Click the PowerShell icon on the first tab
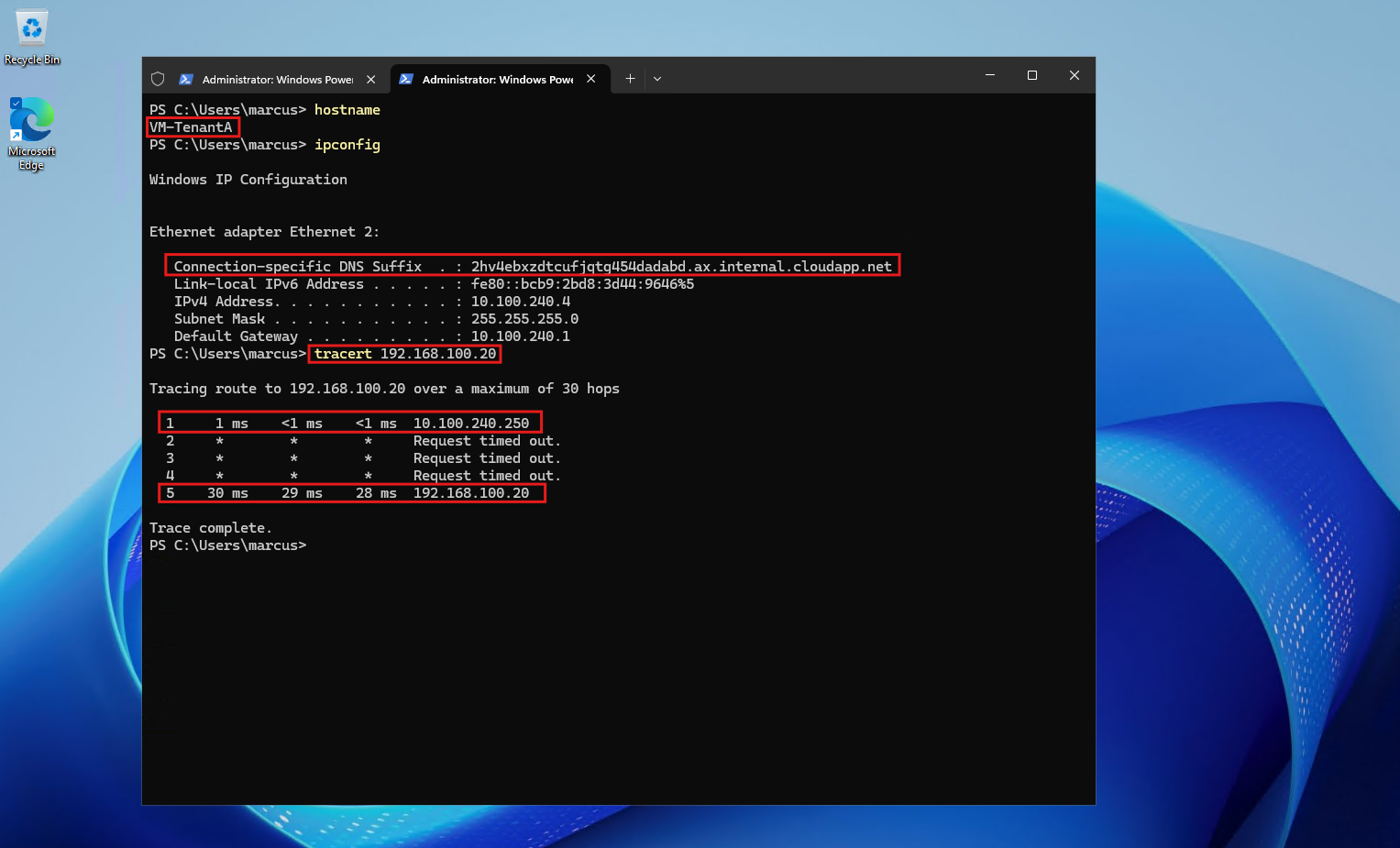 (186, 79)
